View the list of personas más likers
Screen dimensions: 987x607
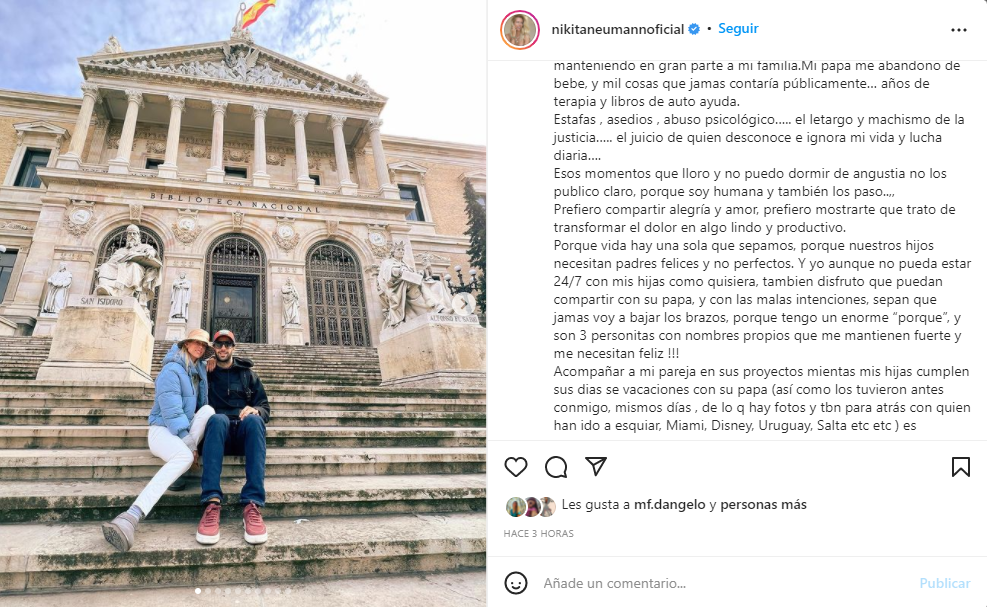click(x=763, y=504)
